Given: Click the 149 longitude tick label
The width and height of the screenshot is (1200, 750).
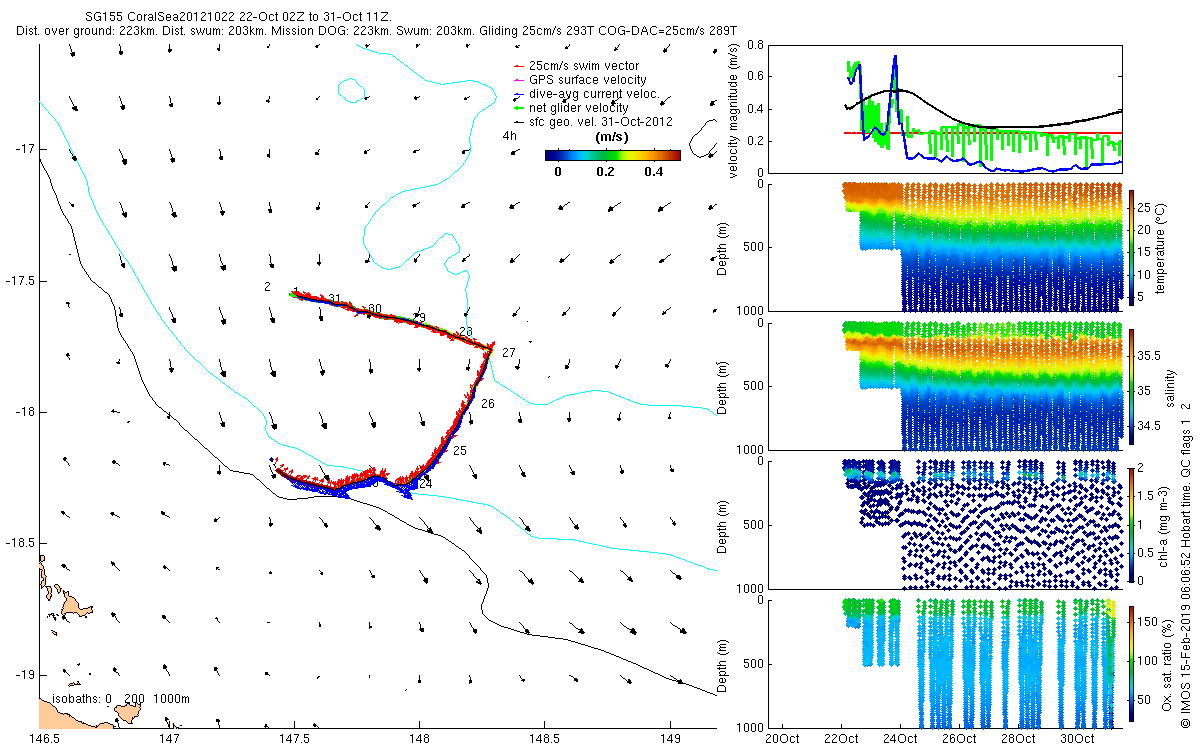Looking at the screenshot, I should (669, 740).
